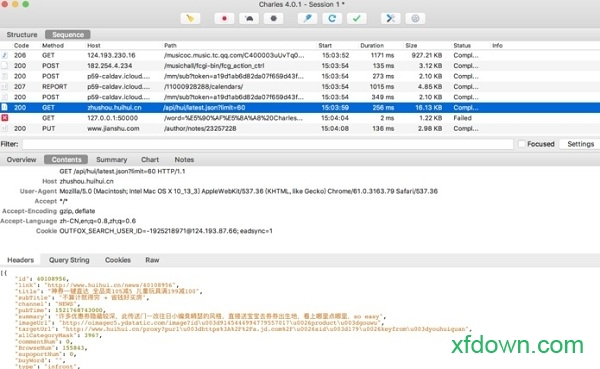Click into the Filter input field
Image resolution: width=600 pixels, height=369 pixels.
[267, 144]
